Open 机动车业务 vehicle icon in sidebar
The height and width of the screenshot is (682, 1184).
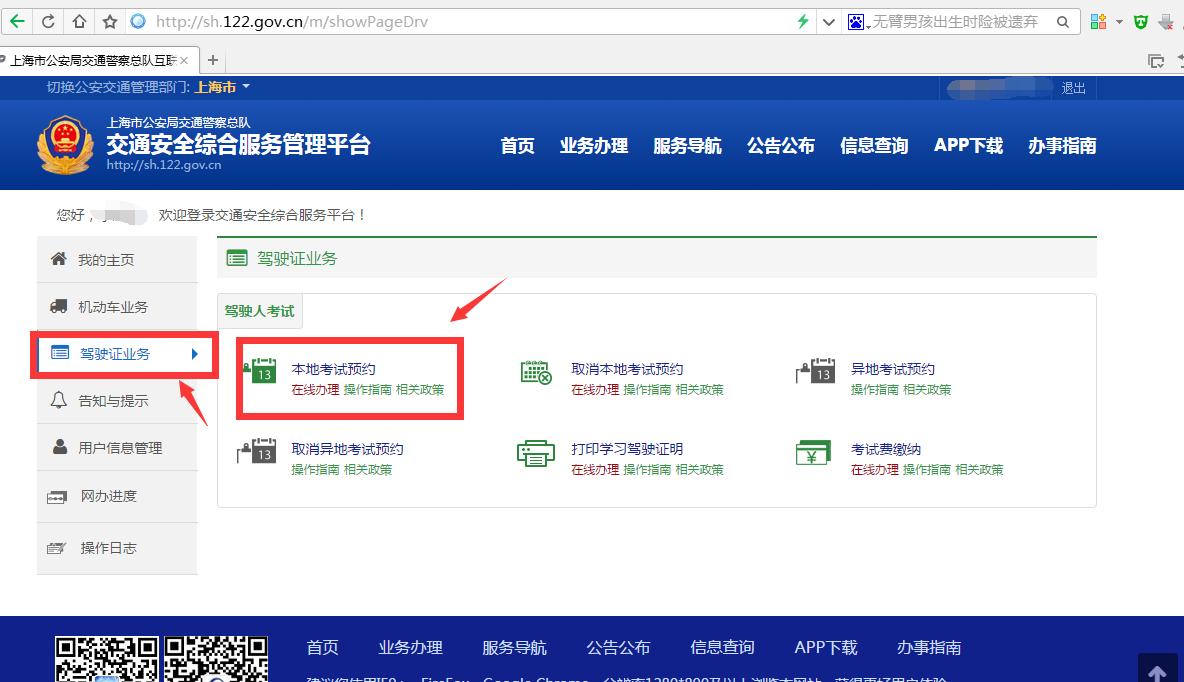[x=57, y=306]
